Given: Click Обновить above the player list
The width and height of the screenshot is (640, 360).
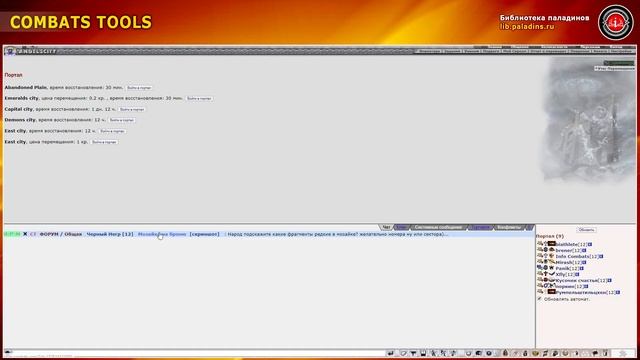Looking at the screenshot, I should click(x=586, y=230).
